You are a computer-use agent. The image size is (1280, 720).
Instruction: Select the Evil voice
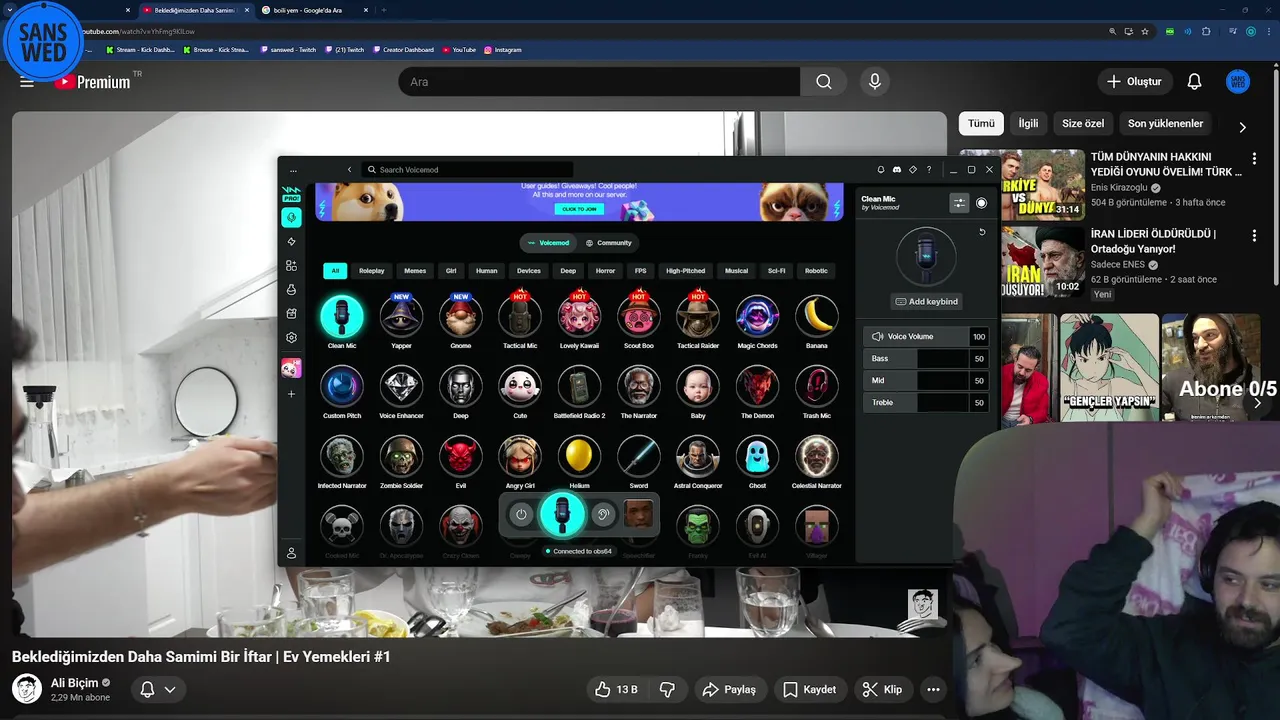click(x=461, y=457)
